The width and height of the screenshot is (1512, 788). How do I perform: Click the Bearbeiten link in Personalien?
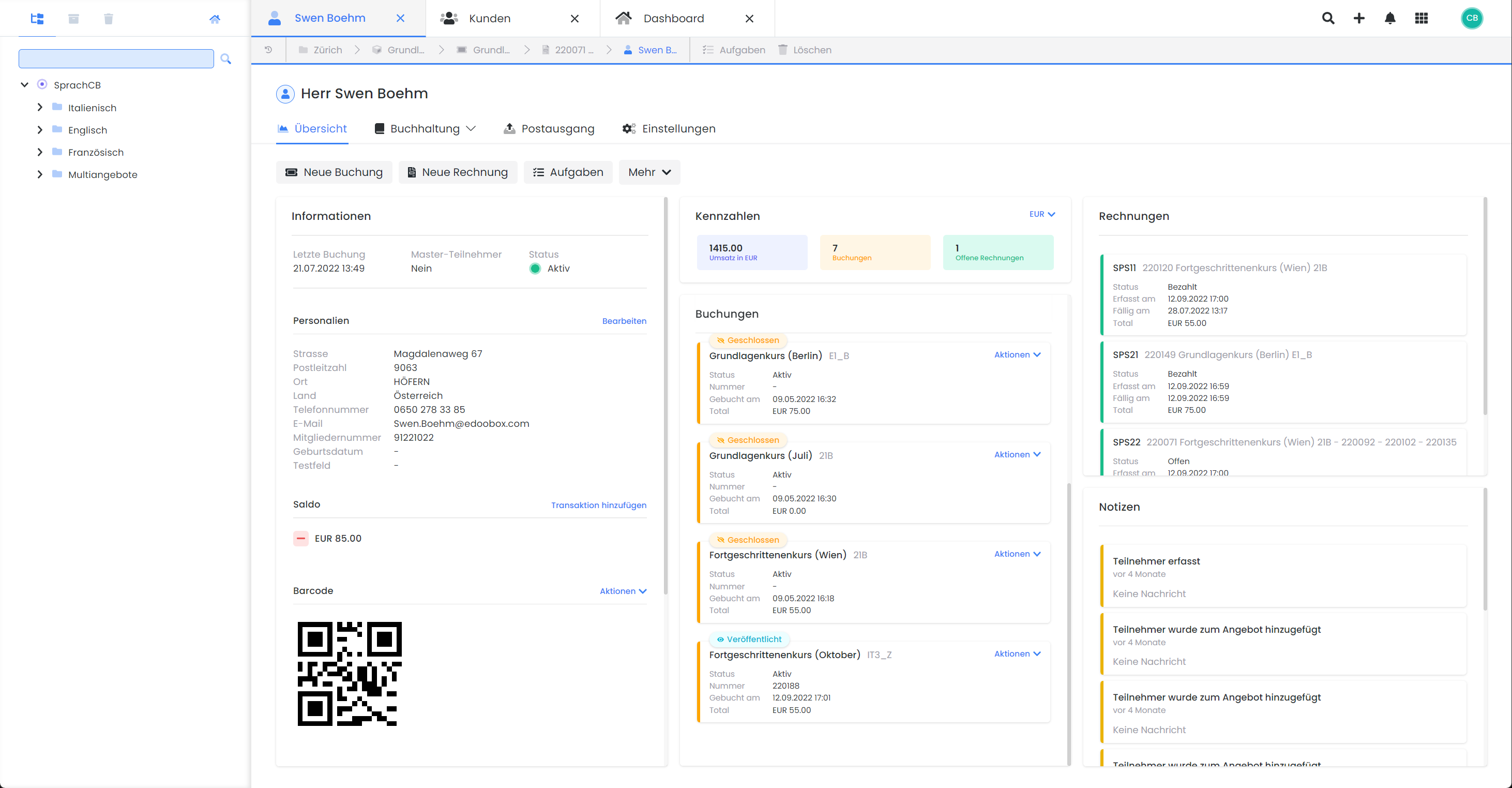click(x=624, y=321)
